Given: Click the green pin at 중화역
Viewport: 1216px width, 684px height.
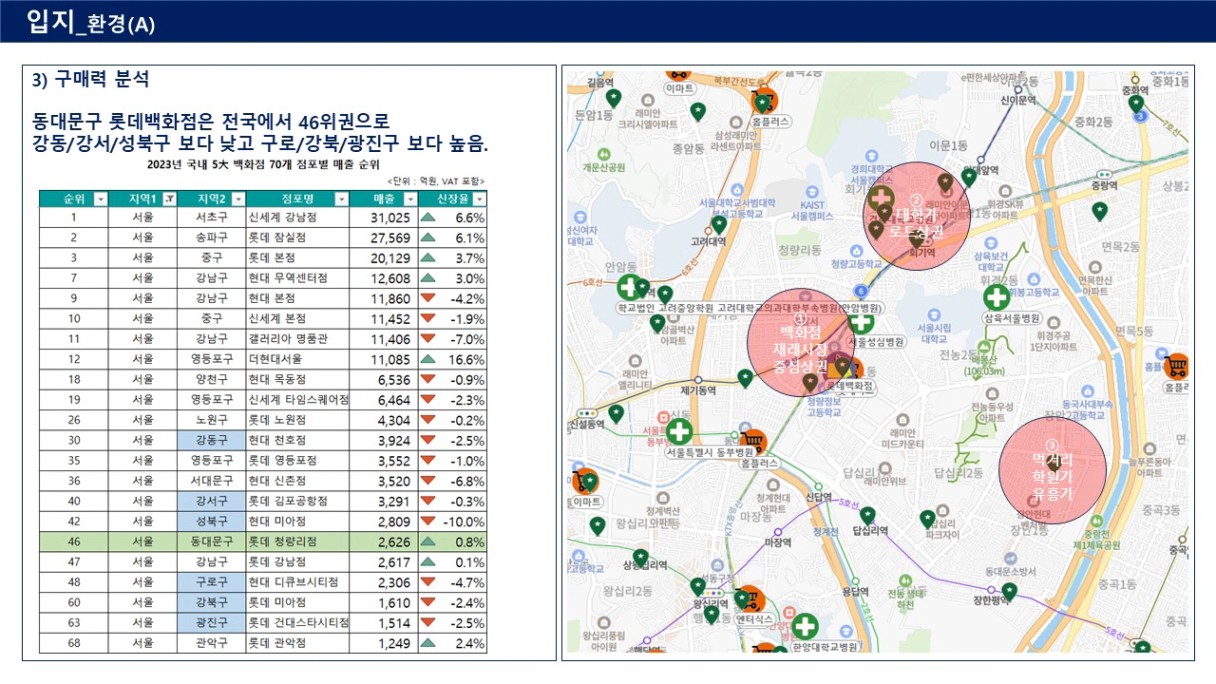Looking at the screenshot, I should coord(1135,104).
